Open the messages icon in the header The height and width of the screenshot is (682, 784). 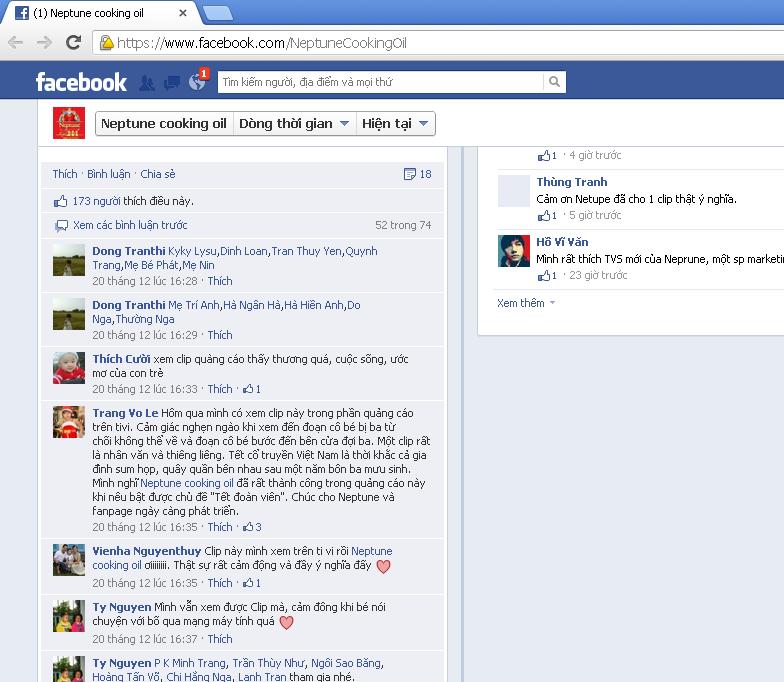coord(172,82)
